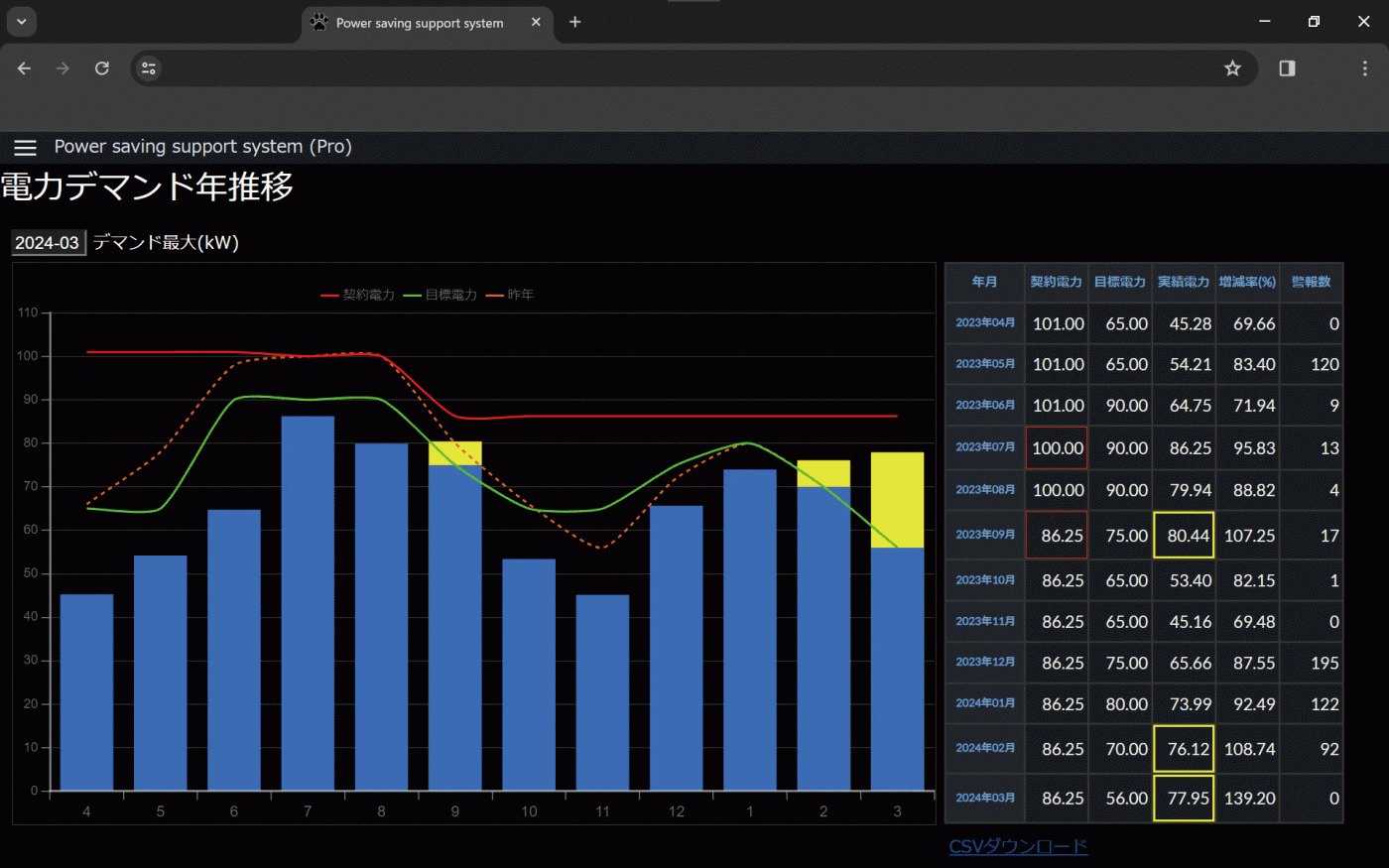Bookmark this page with the star icon
1389x868 pixels.
click(1232, 68)
